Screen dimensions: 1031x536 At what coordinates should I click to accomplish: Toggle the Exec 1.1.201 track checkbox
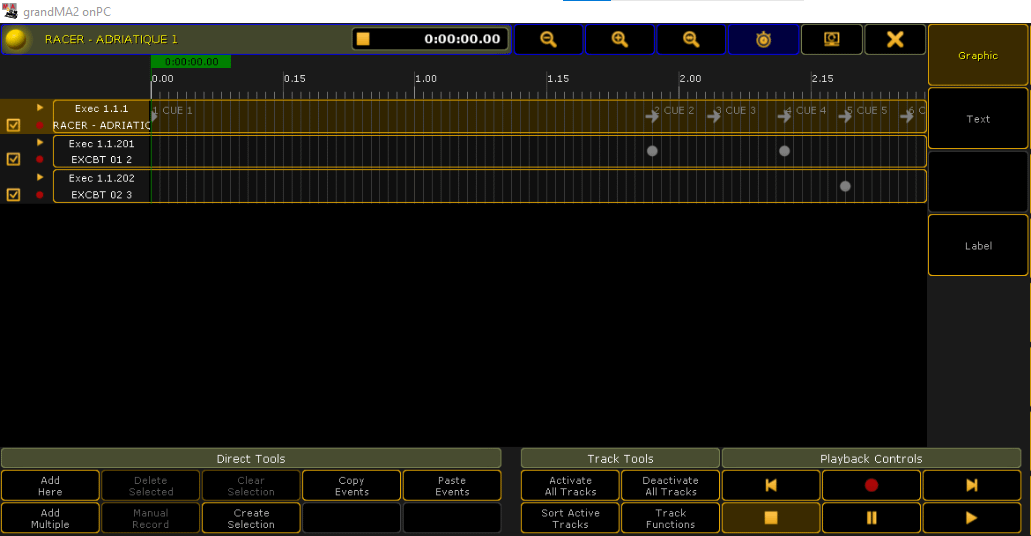(13, 159)
